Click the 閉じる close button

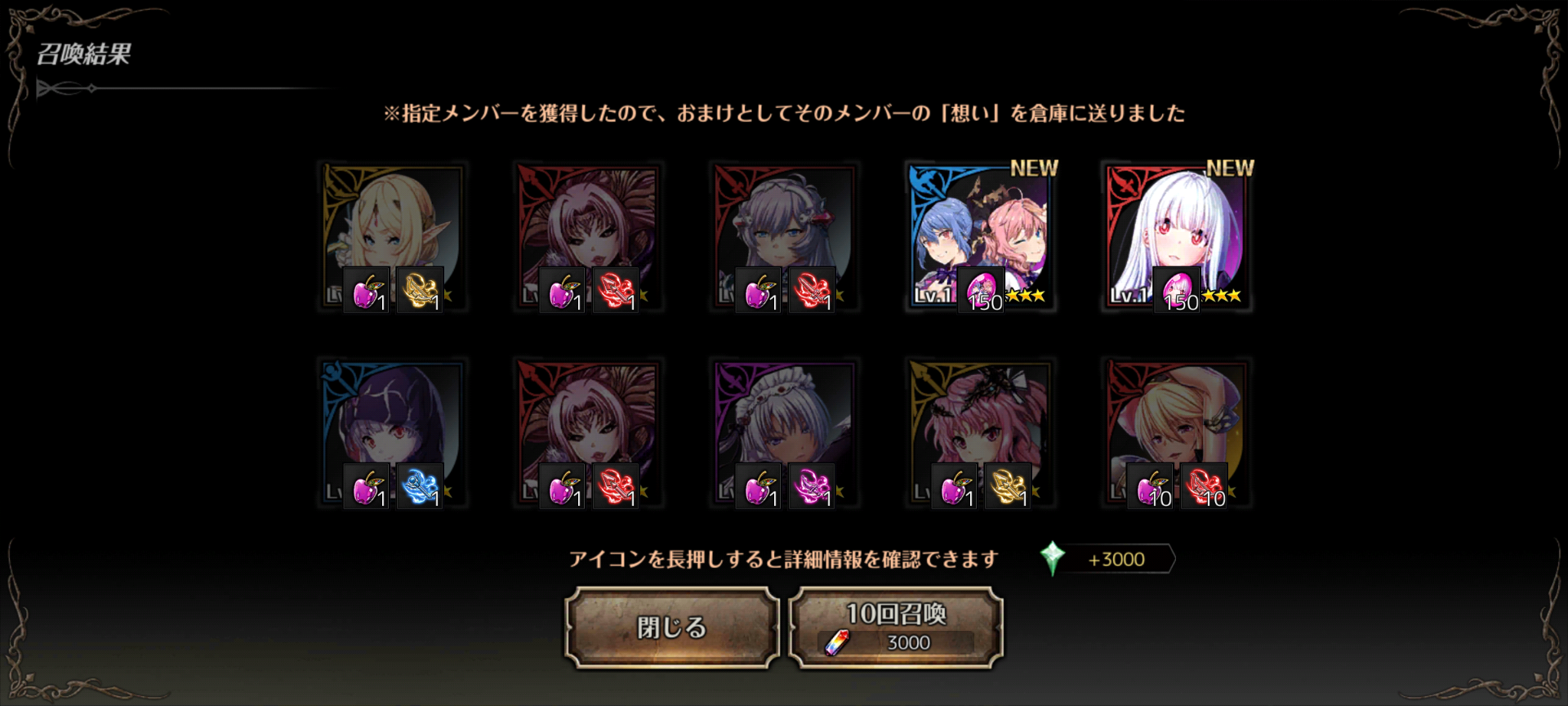point(671,628)
